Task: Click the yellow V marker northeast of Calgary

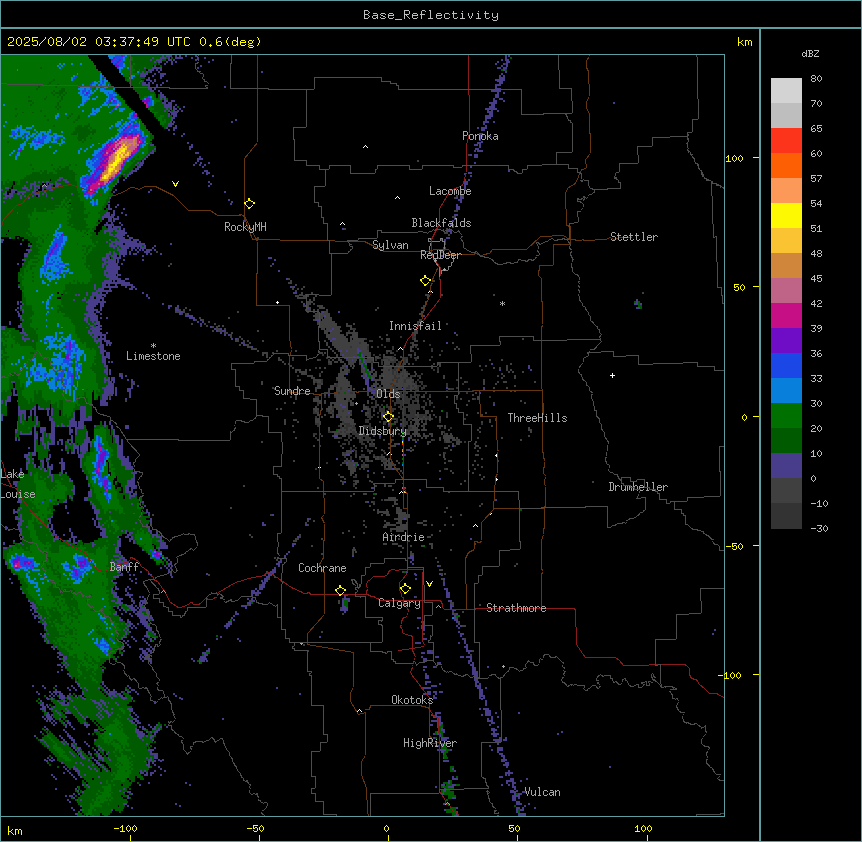Action: [x=429, y=584]
